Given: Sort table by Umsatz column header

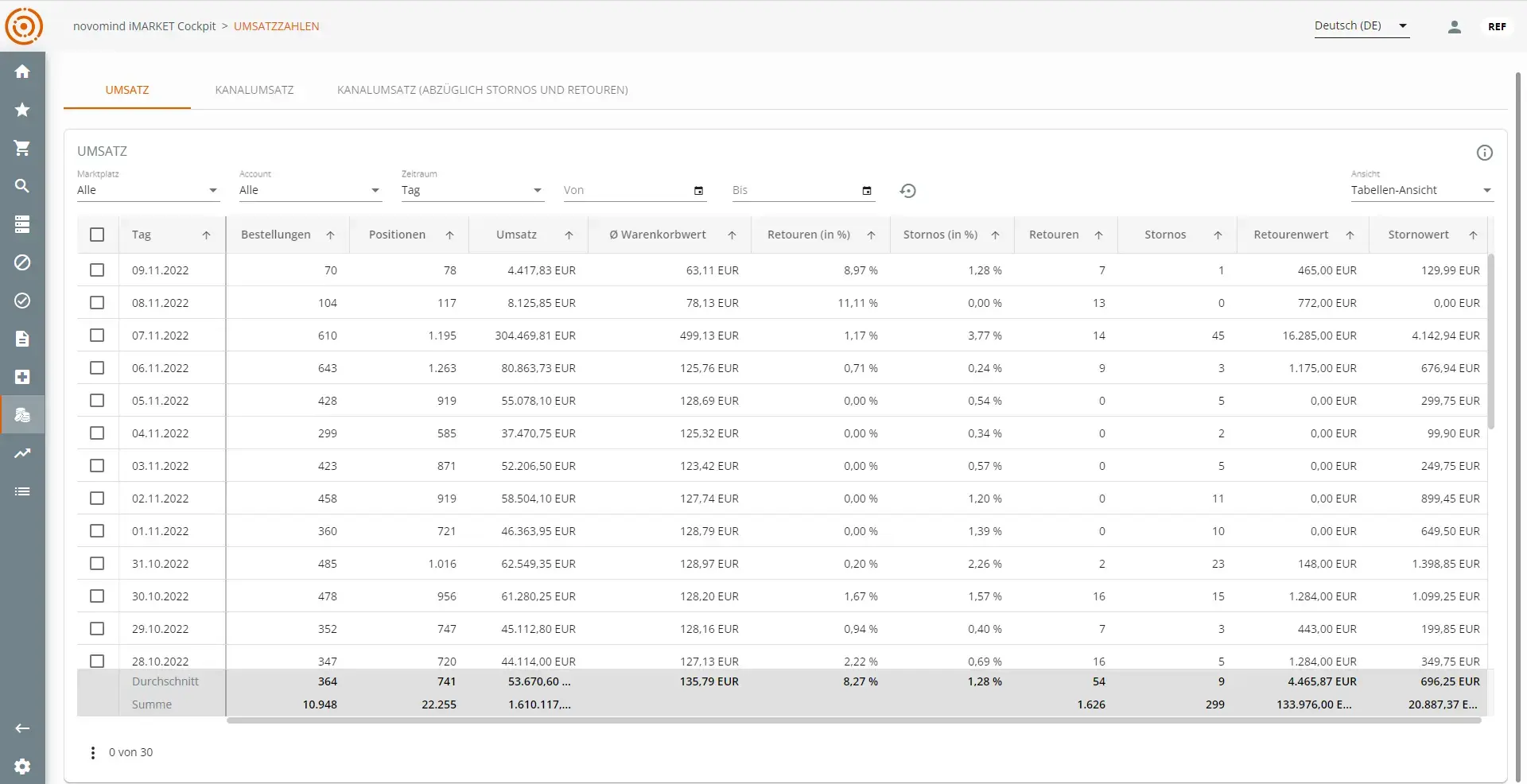Looking at the screenshot, I should pyautogui.click(x=517, y=235).
